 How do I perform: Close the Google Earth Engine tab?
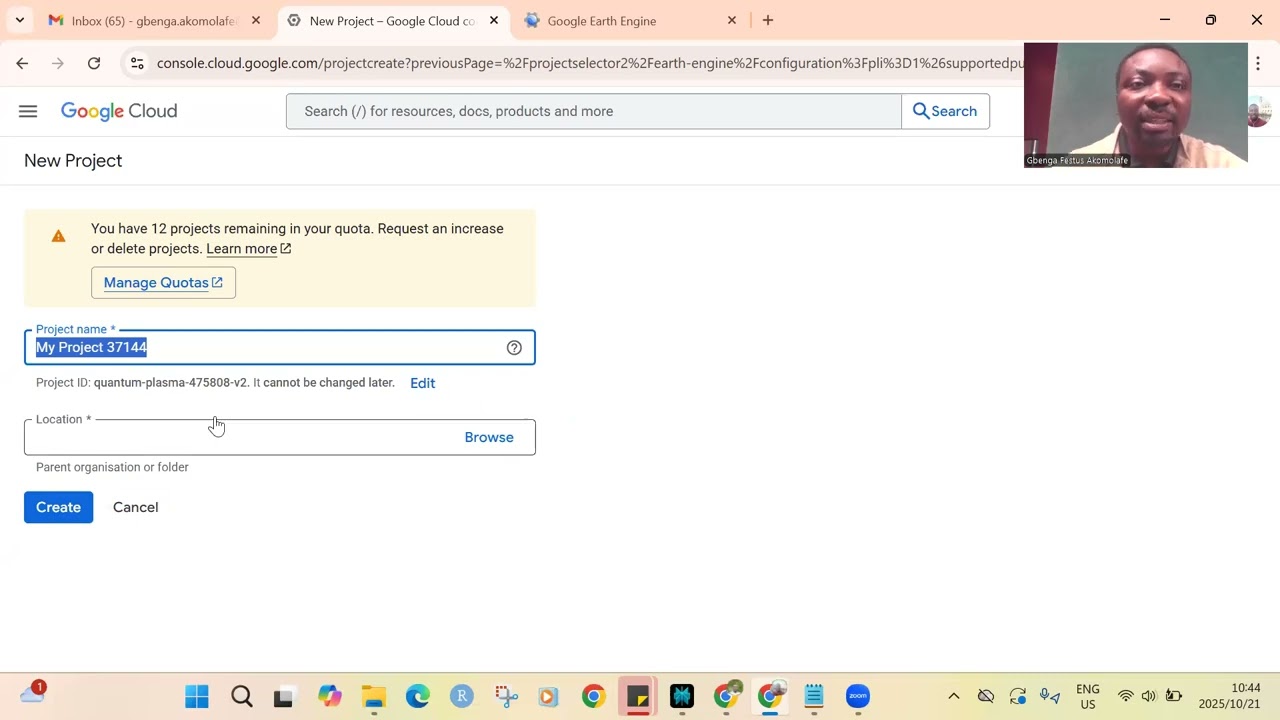click(x=732, y=20)
